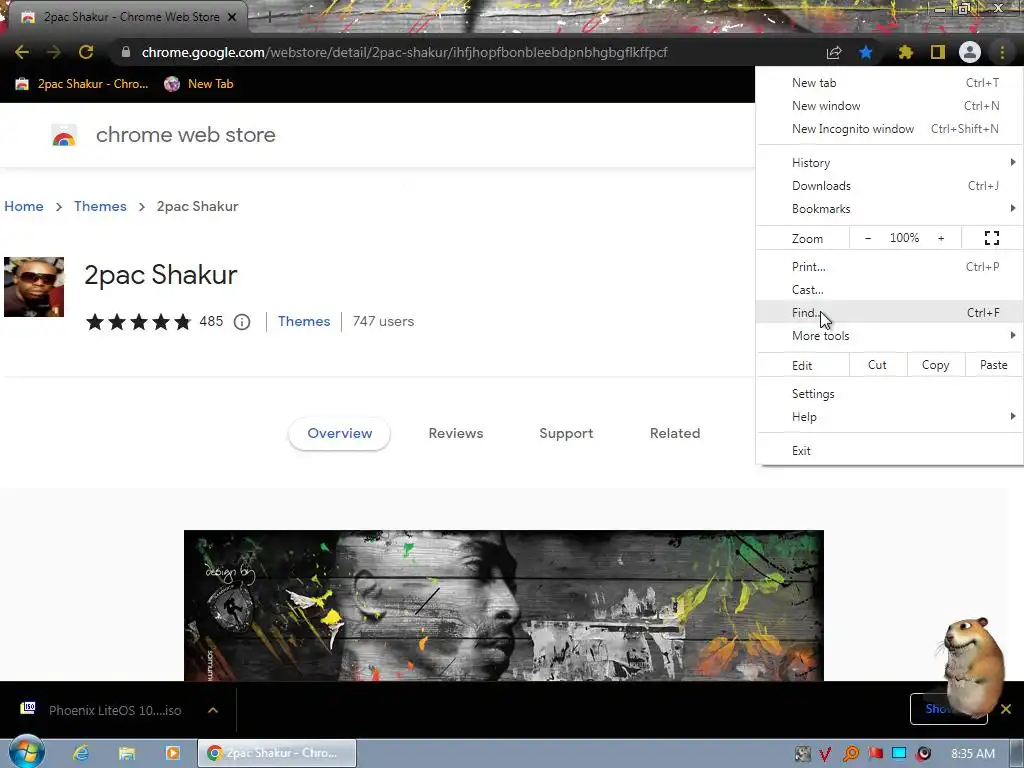Open New Incognito window
The image size is (1024, 768).
click(x=889, y=129)
